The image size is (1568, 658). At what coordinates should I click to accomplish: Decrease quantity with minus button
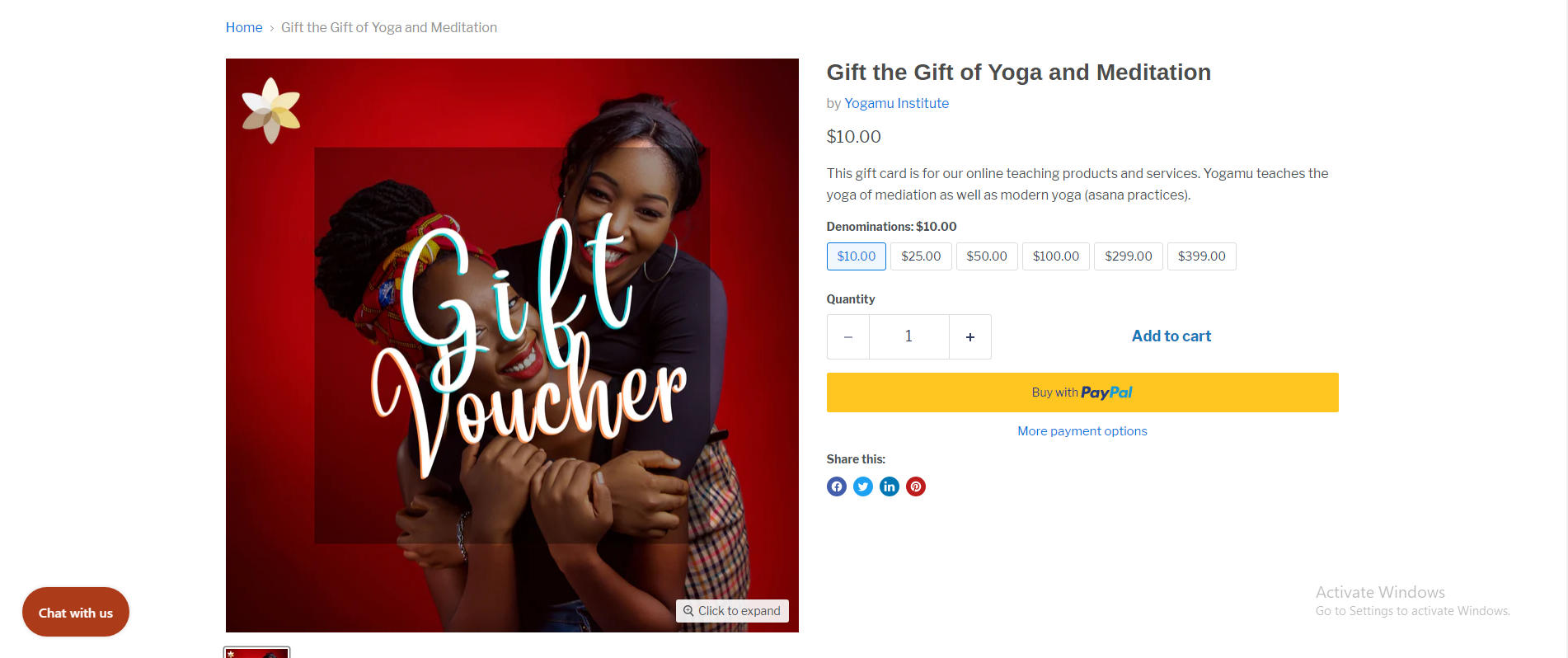pos(847,336)
